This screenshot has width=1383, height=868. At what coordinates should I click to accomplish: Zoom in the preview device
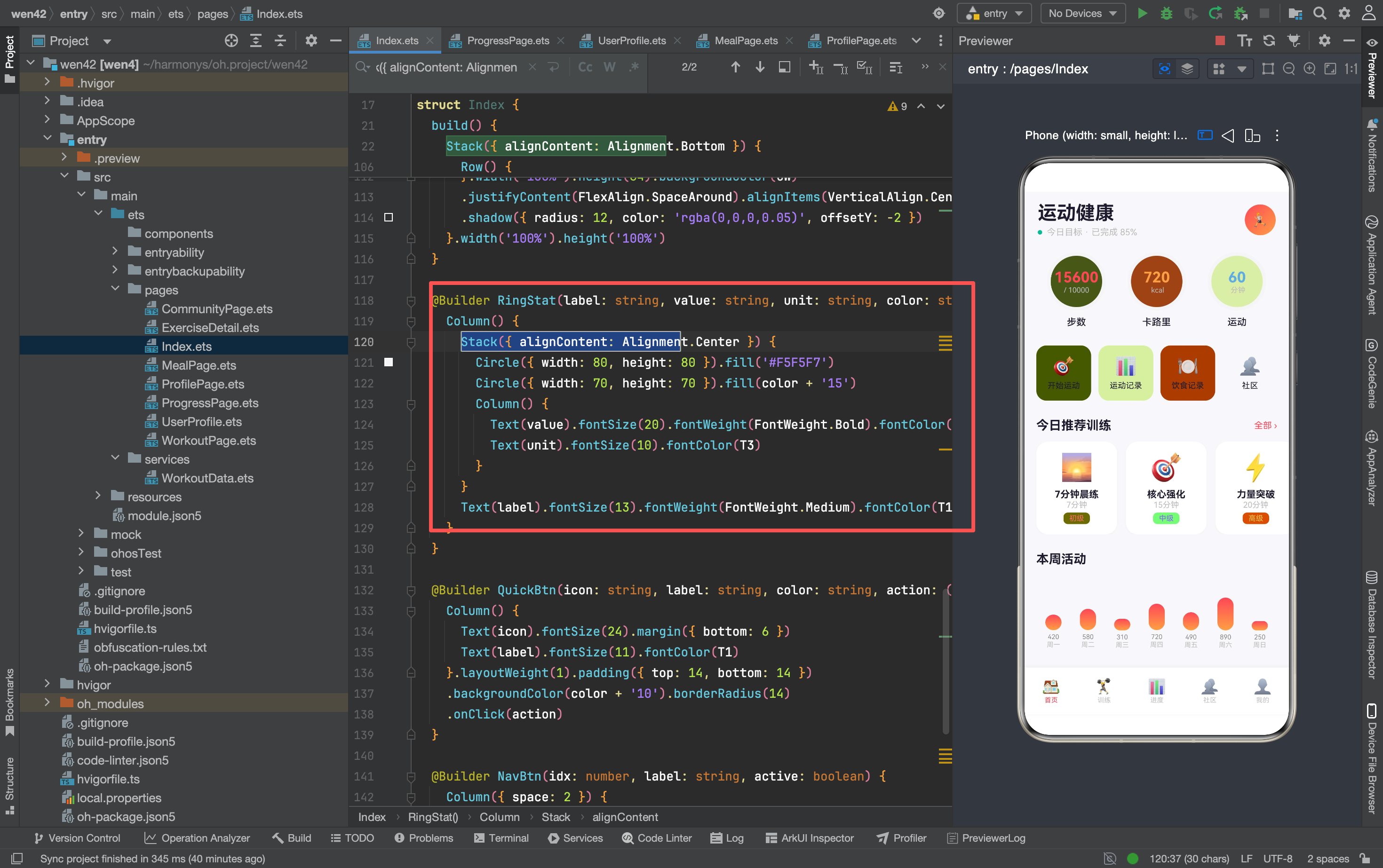coord(1309,69)
